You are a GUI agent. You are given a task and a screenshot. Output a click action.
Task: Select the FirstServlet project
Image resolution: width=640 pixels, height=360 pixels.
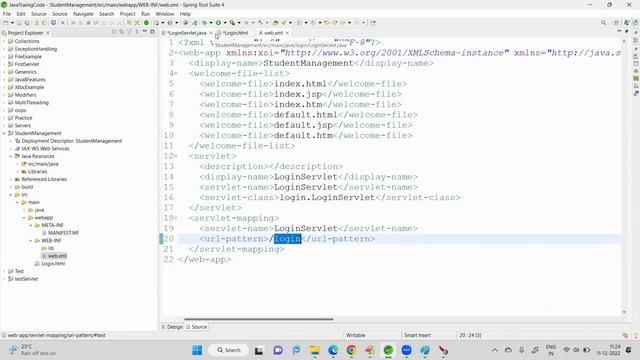[x=27, y=64]
